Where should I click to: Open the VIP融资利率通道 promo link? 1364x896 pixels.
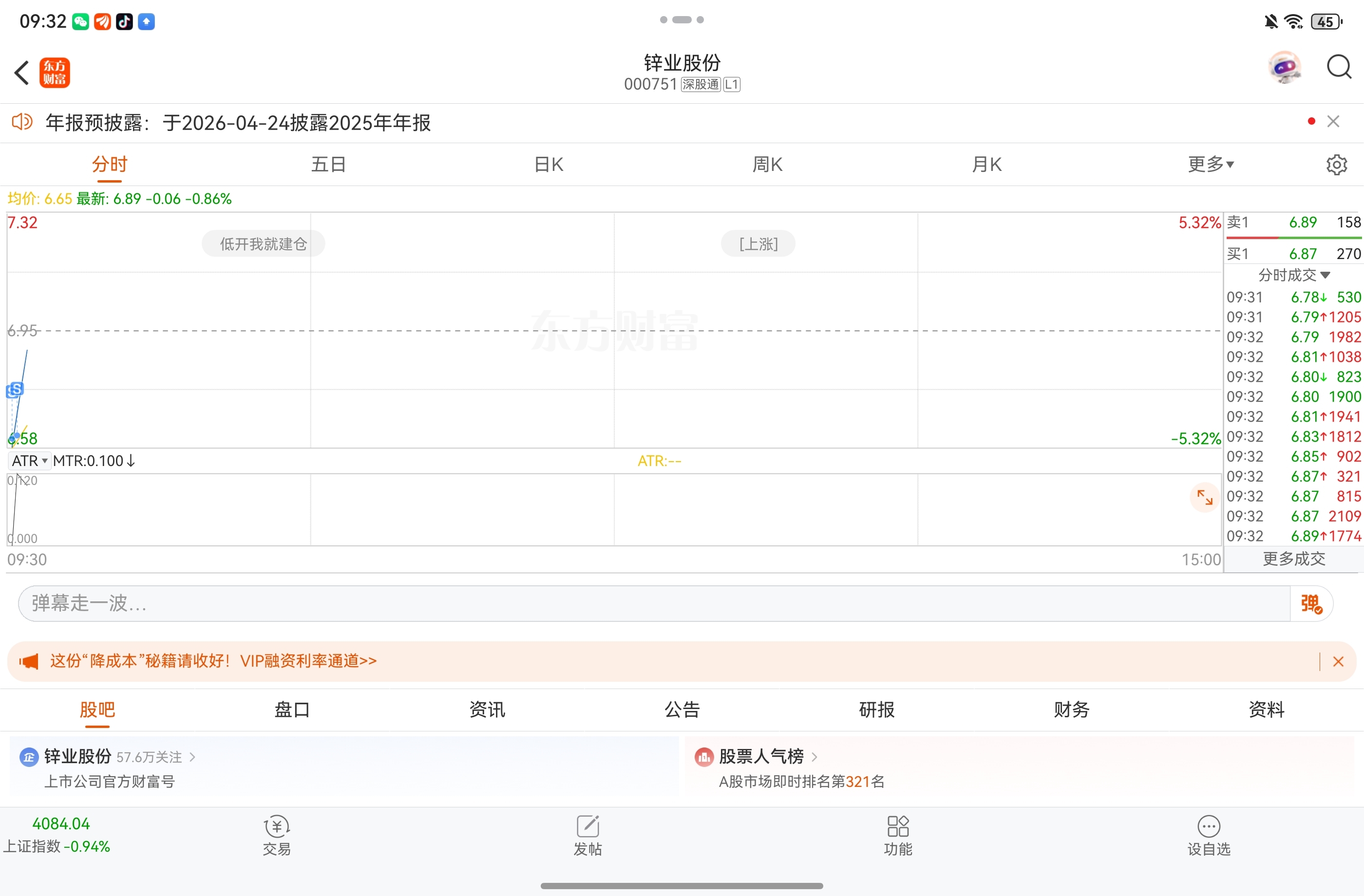(308, 660)
